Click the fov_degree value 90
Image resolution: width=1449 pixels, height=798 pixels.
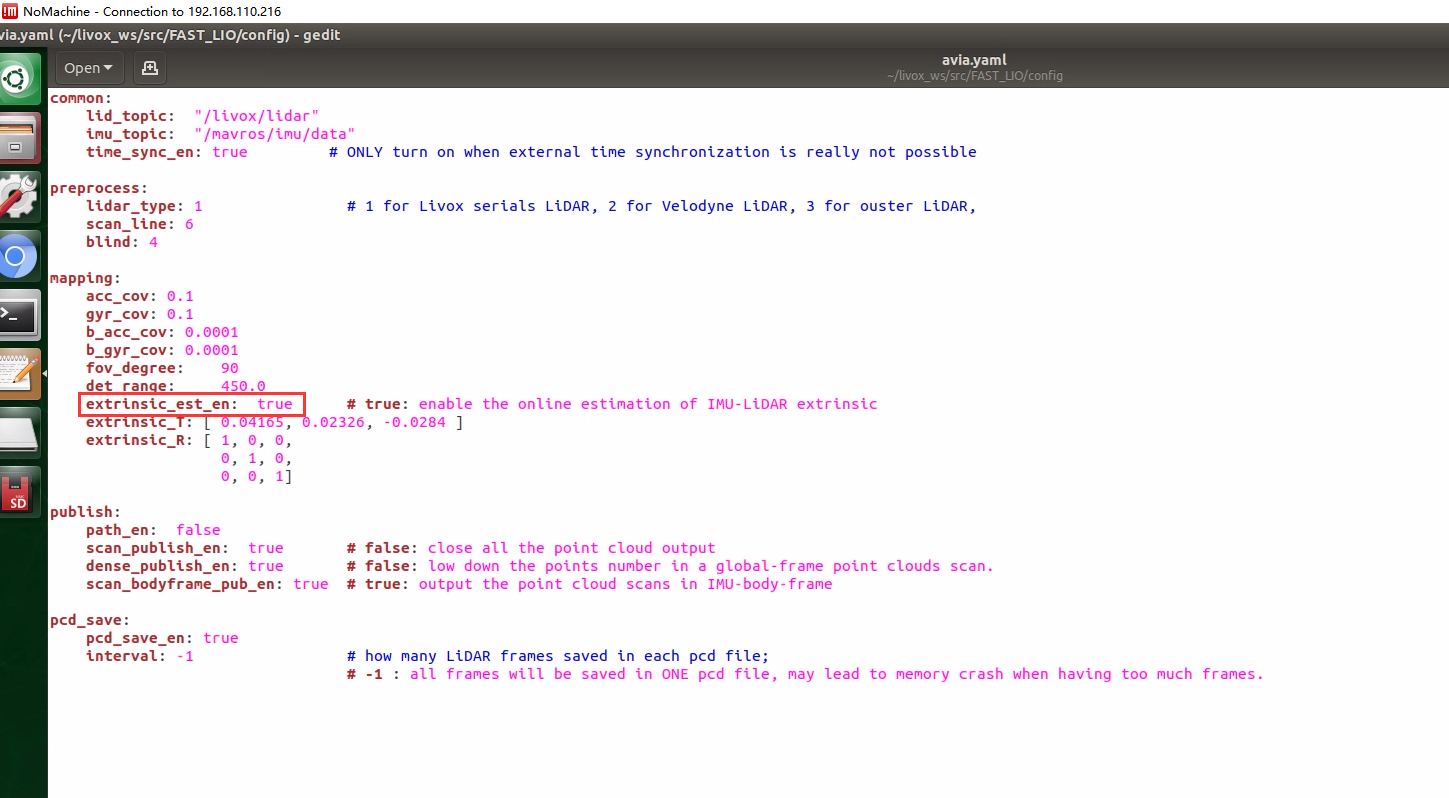click(x=230, y=368)
